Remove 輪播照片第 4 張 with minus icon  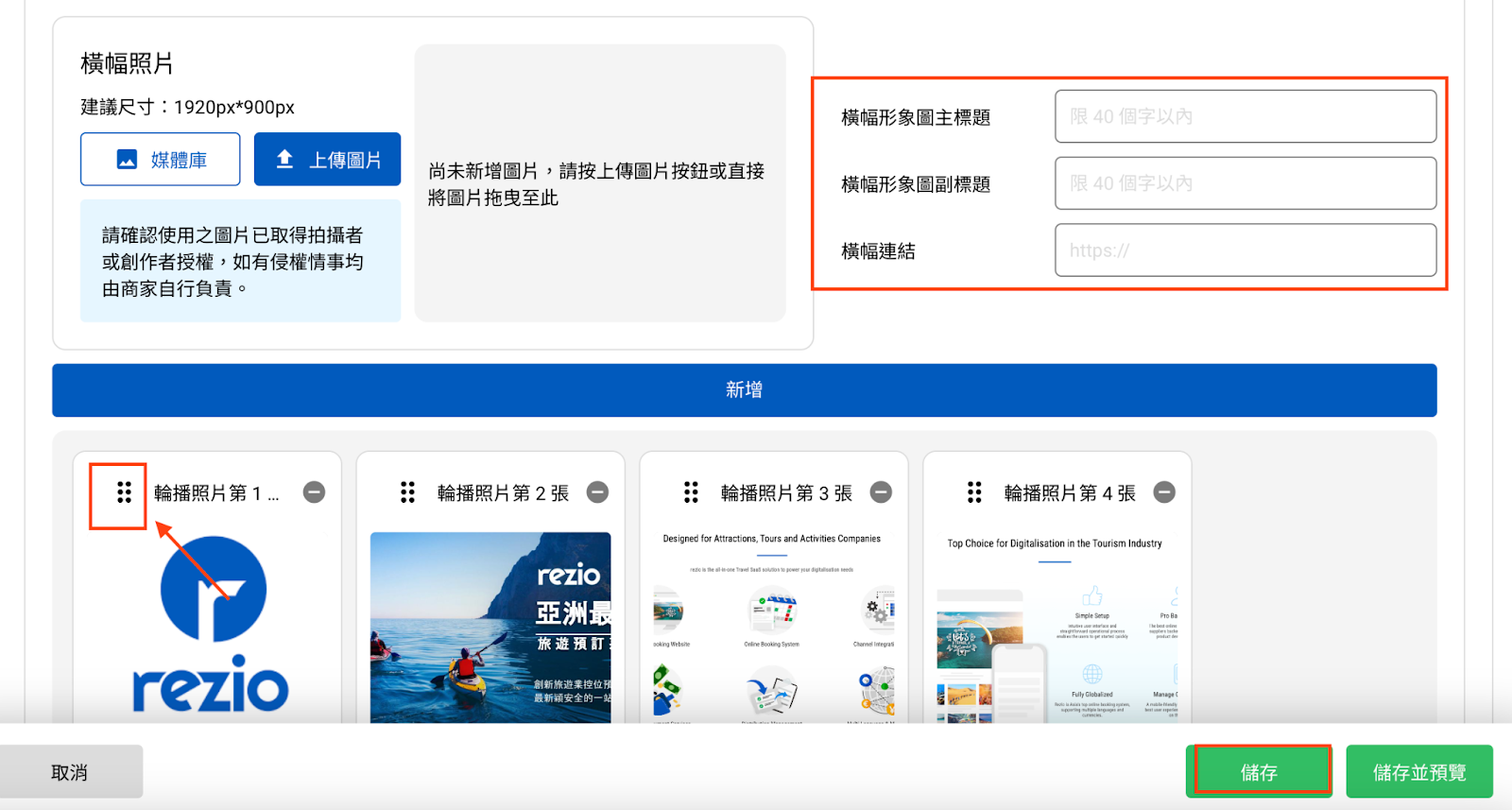coord(1165,492)
